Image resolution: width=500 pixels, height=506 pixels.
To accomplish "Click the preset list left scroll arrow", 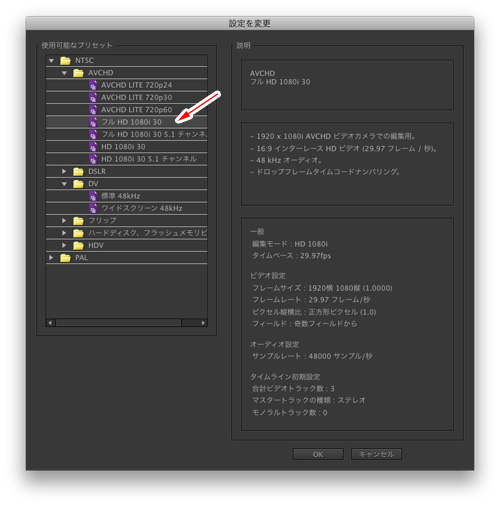I will point(50,323).
